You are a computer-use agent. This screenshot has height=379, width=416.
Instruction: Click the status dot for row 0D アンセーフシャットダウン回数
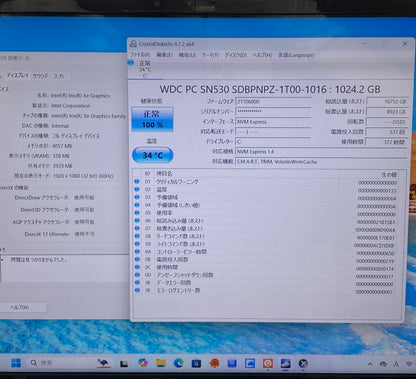137,275
